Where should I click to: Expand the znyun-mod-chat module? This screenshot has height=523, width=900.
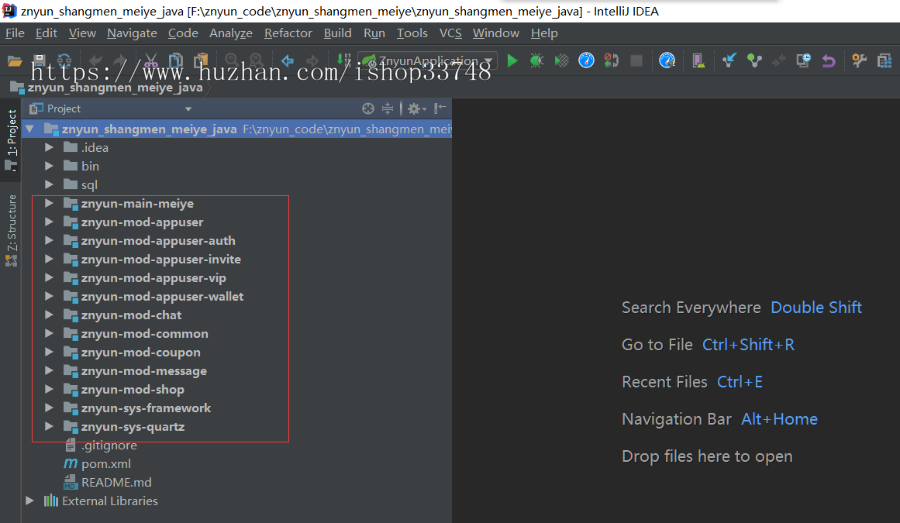(x=49, y=315)
